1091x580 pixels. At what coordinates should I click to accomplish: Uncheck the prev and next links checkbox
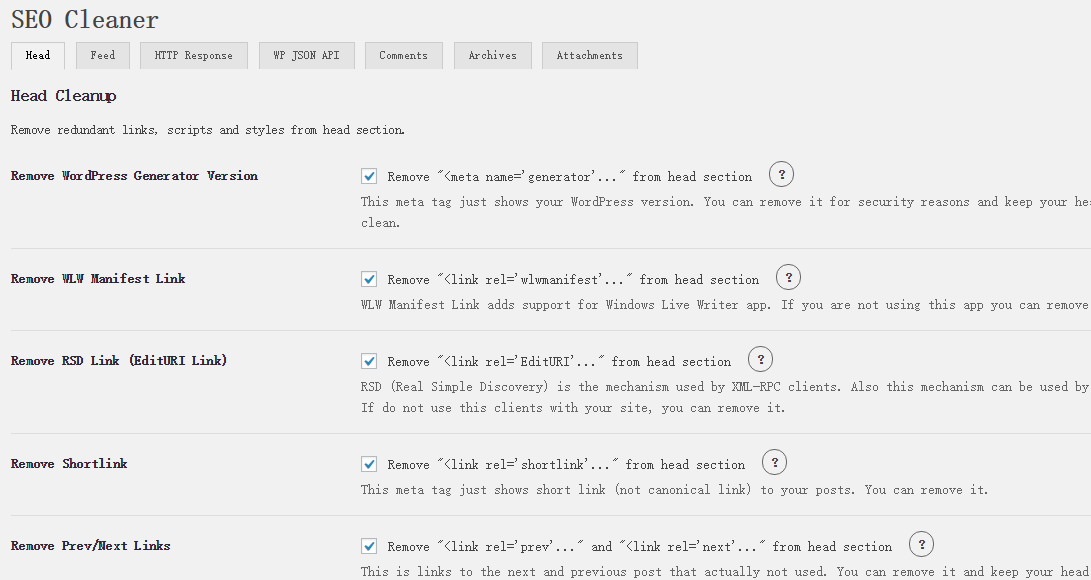tap(369, 546)
